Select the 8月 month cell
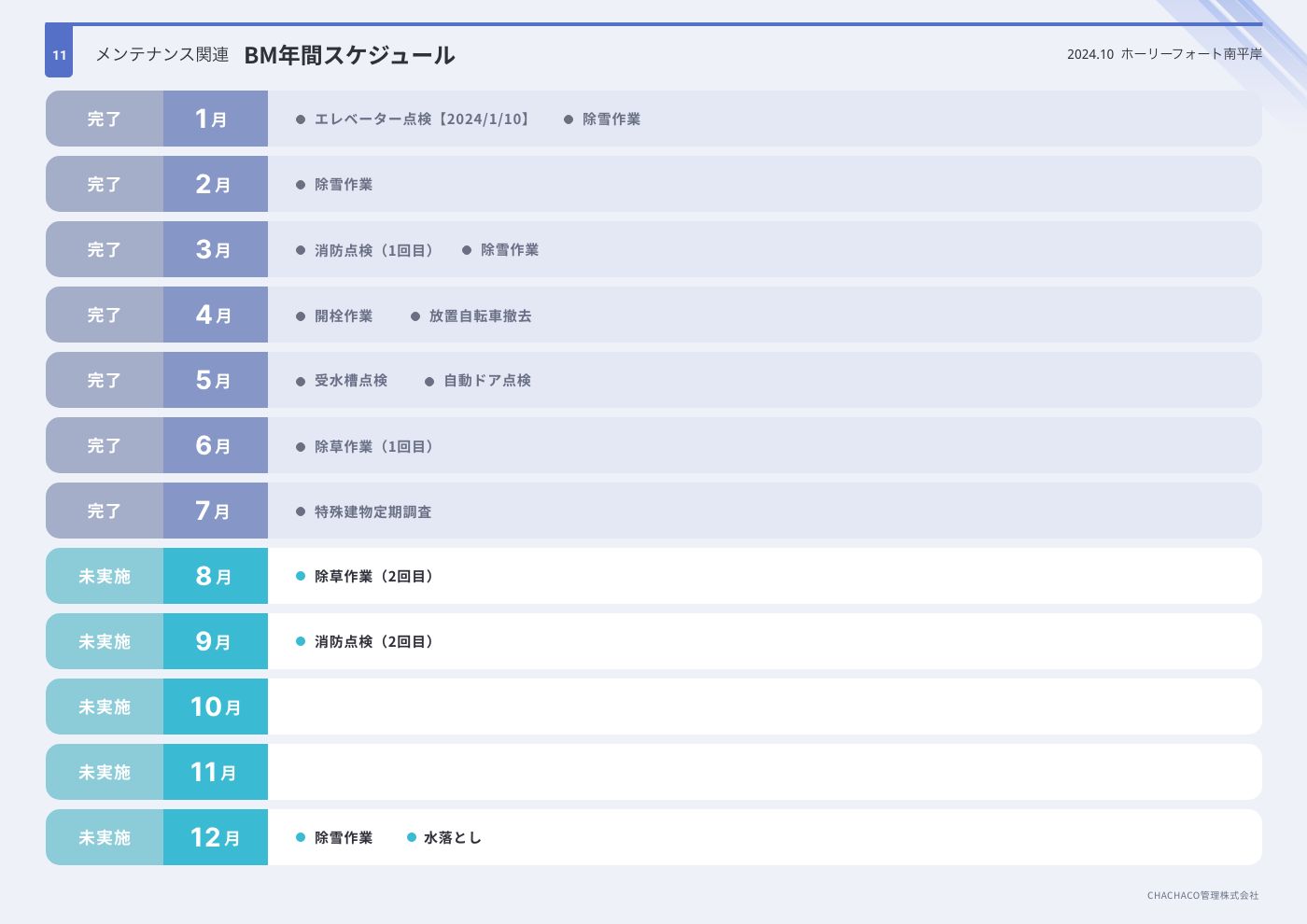This screenshot has width=1307, height=924. (x=215, y=576)
